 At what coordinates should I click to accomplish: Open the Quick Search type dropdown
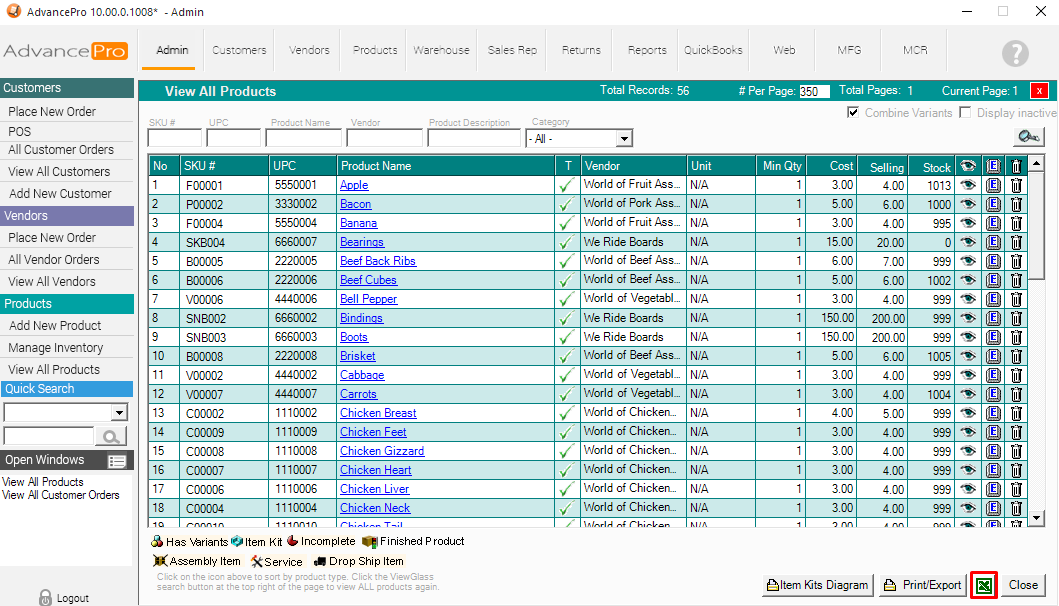pos(119,412)
